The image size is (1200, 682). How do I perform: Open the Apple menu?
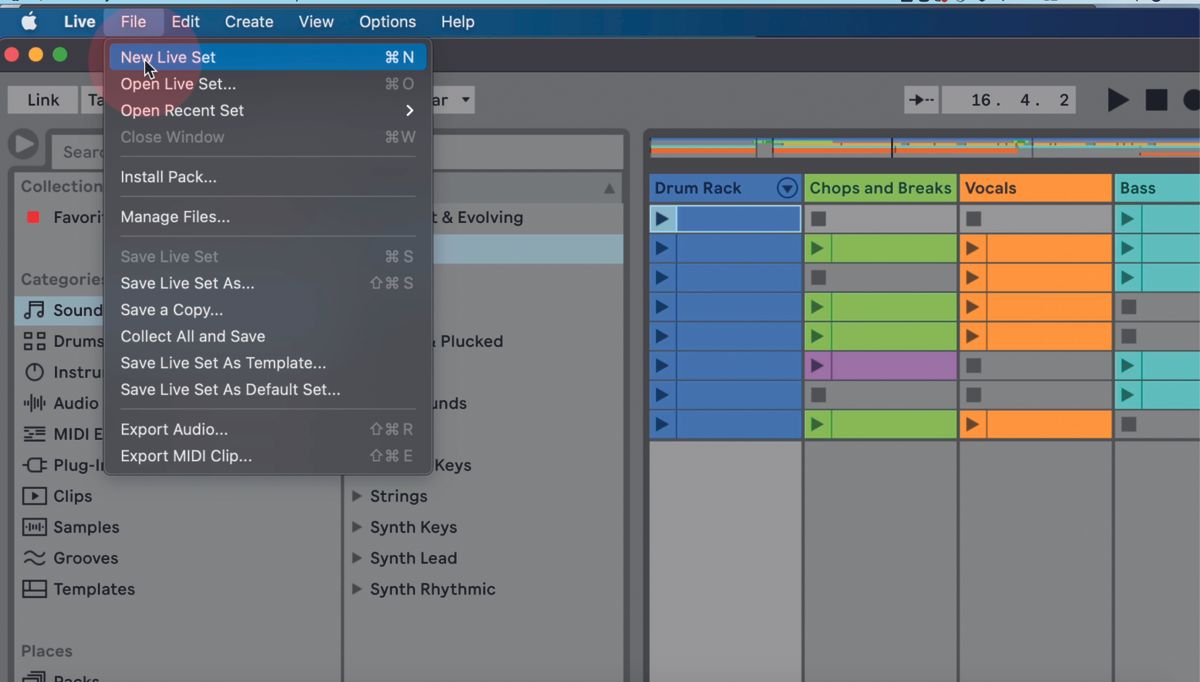(29, 21)
